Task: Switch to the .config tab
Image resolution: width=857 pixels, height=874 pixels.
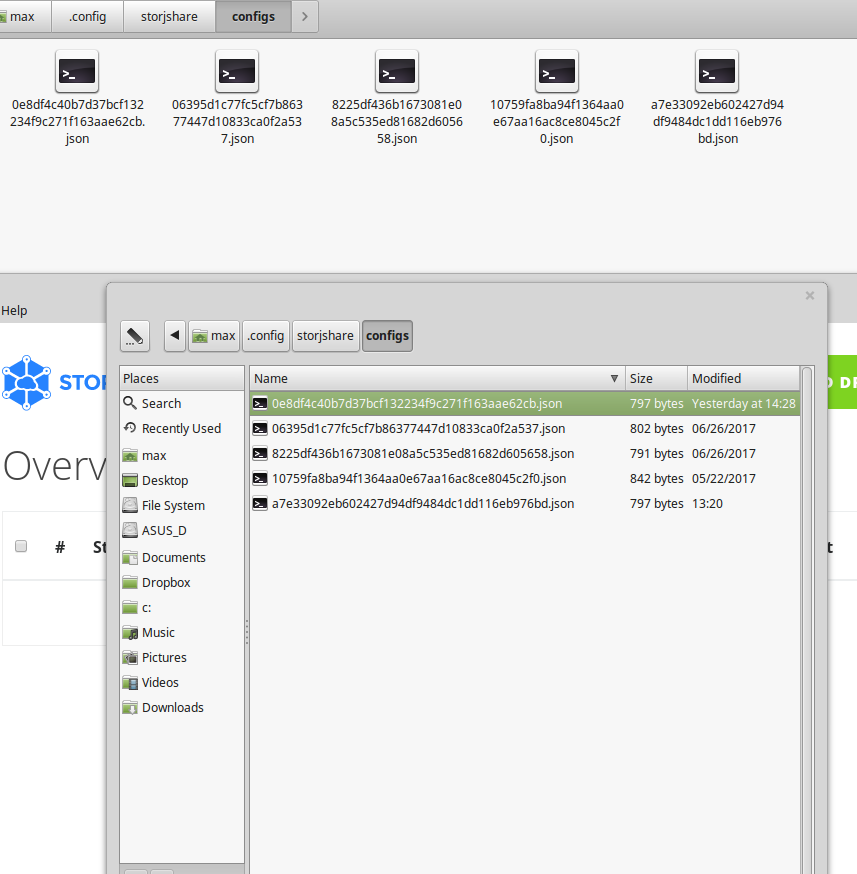Action: 86,16
